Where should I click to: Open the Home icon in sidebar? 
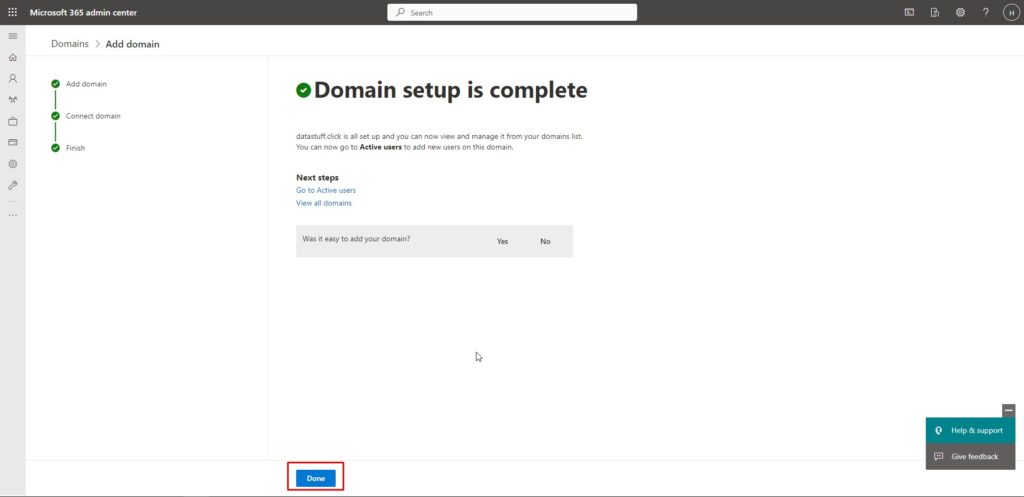[x=12, y=57]
